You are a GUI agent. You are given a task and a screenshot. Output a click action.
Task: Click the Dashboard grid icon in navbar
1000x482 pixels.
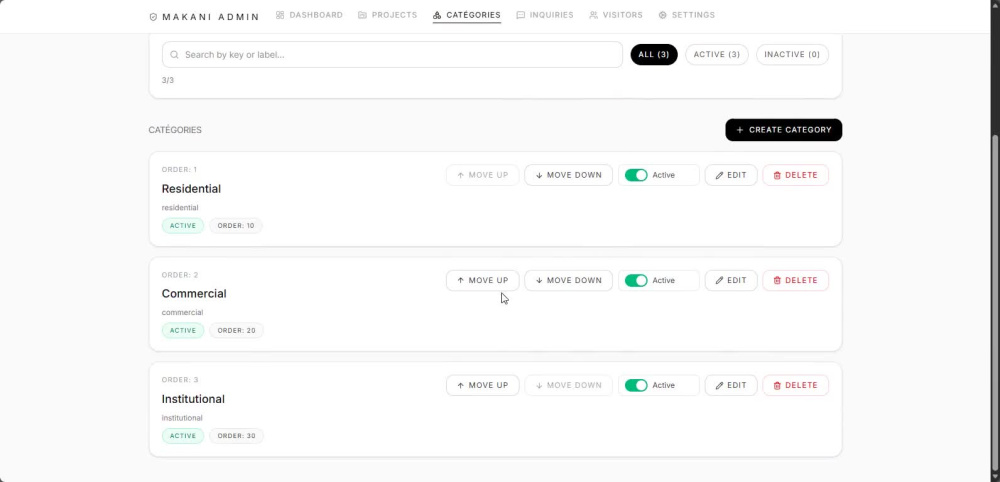(280, 15)
